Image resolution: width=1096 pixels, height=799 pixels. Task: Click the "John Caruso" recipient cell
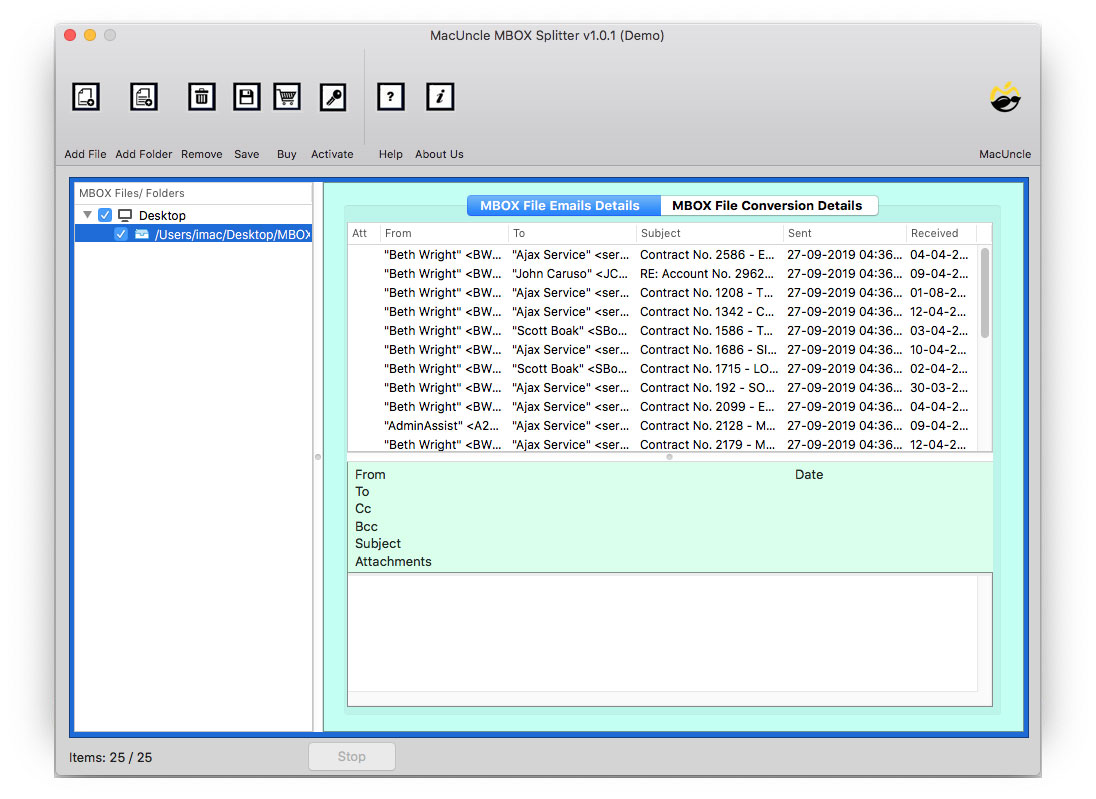pyautogui.click(x=570, y=274)
